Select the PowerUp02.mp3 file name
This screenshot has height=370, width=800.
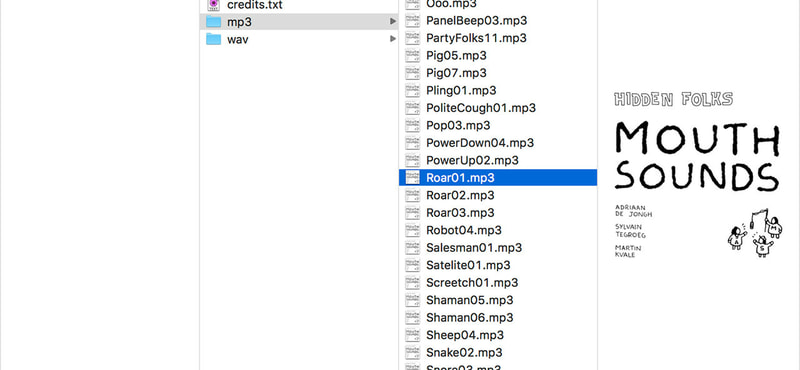coord(472,160)
